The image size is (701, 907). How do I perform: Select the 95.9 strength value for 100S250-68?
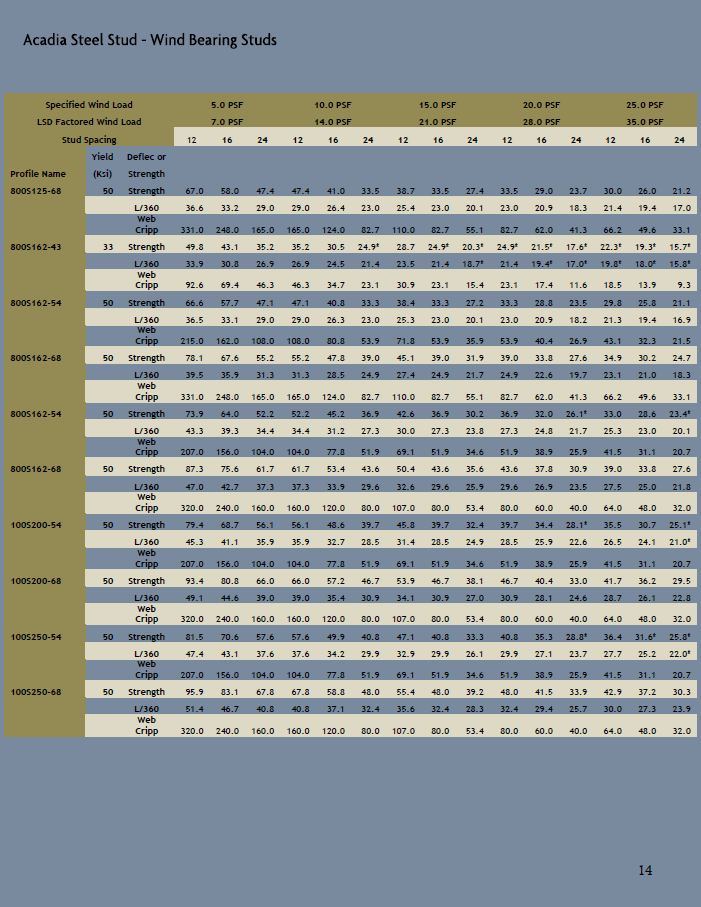tap(194, 692)
